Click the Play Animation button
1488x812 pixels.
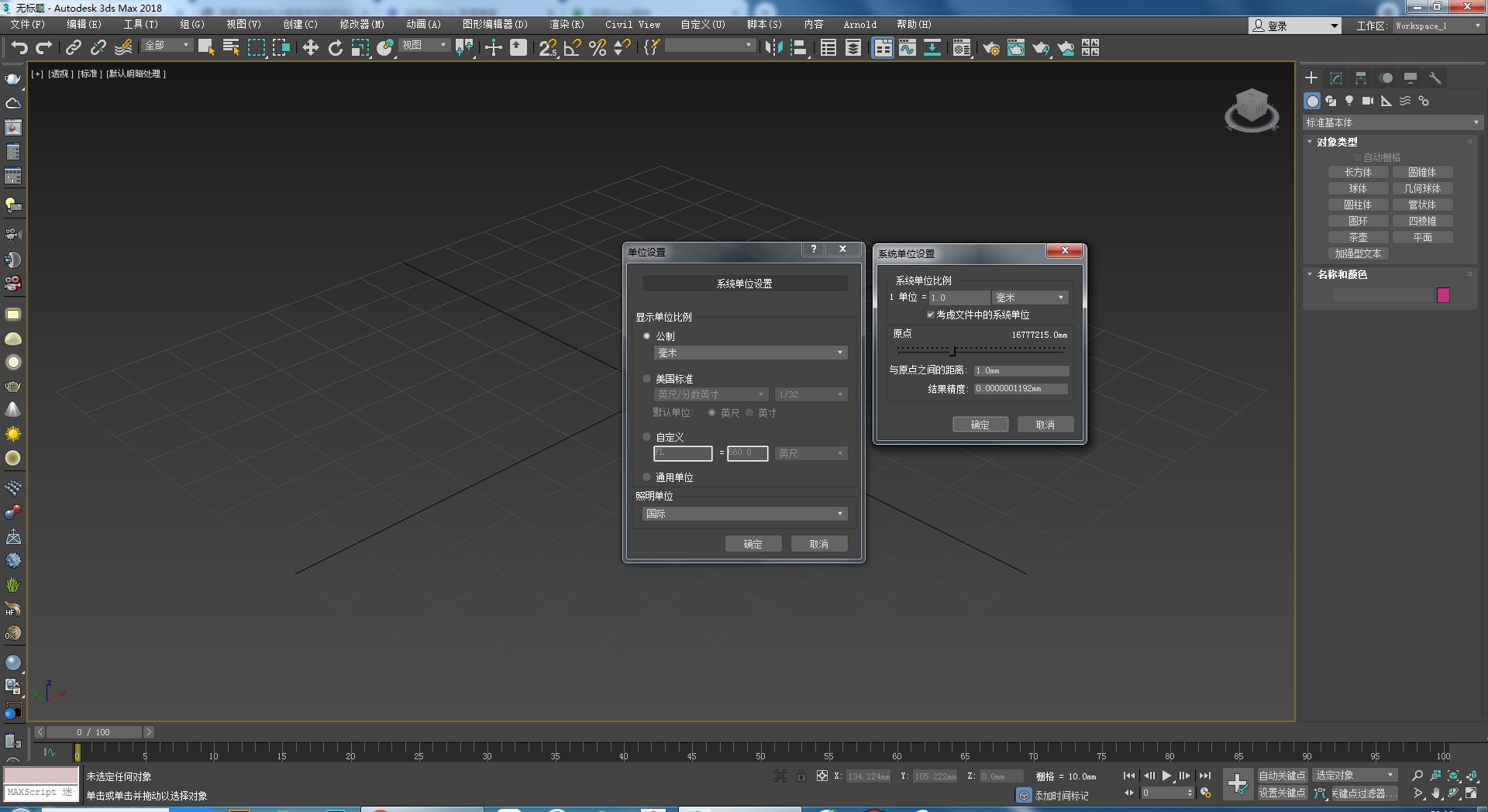click(1166, 776)
